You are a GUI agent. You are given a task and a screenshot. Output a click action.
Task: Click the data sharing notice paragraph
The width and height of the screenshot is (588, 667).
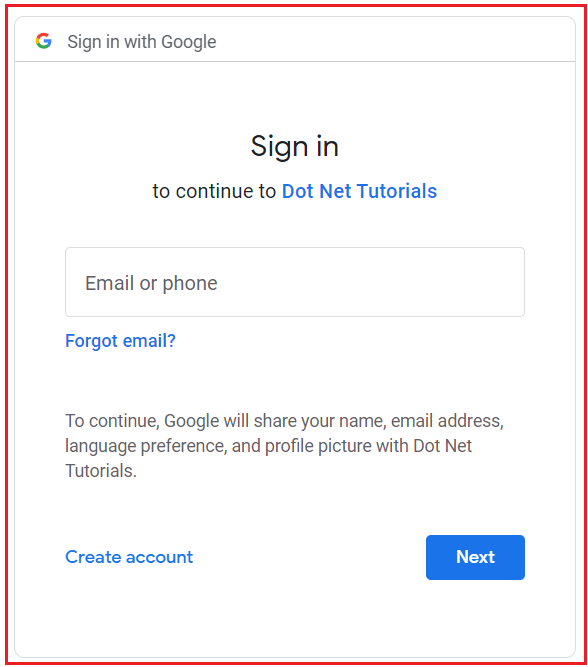(284, 446)
